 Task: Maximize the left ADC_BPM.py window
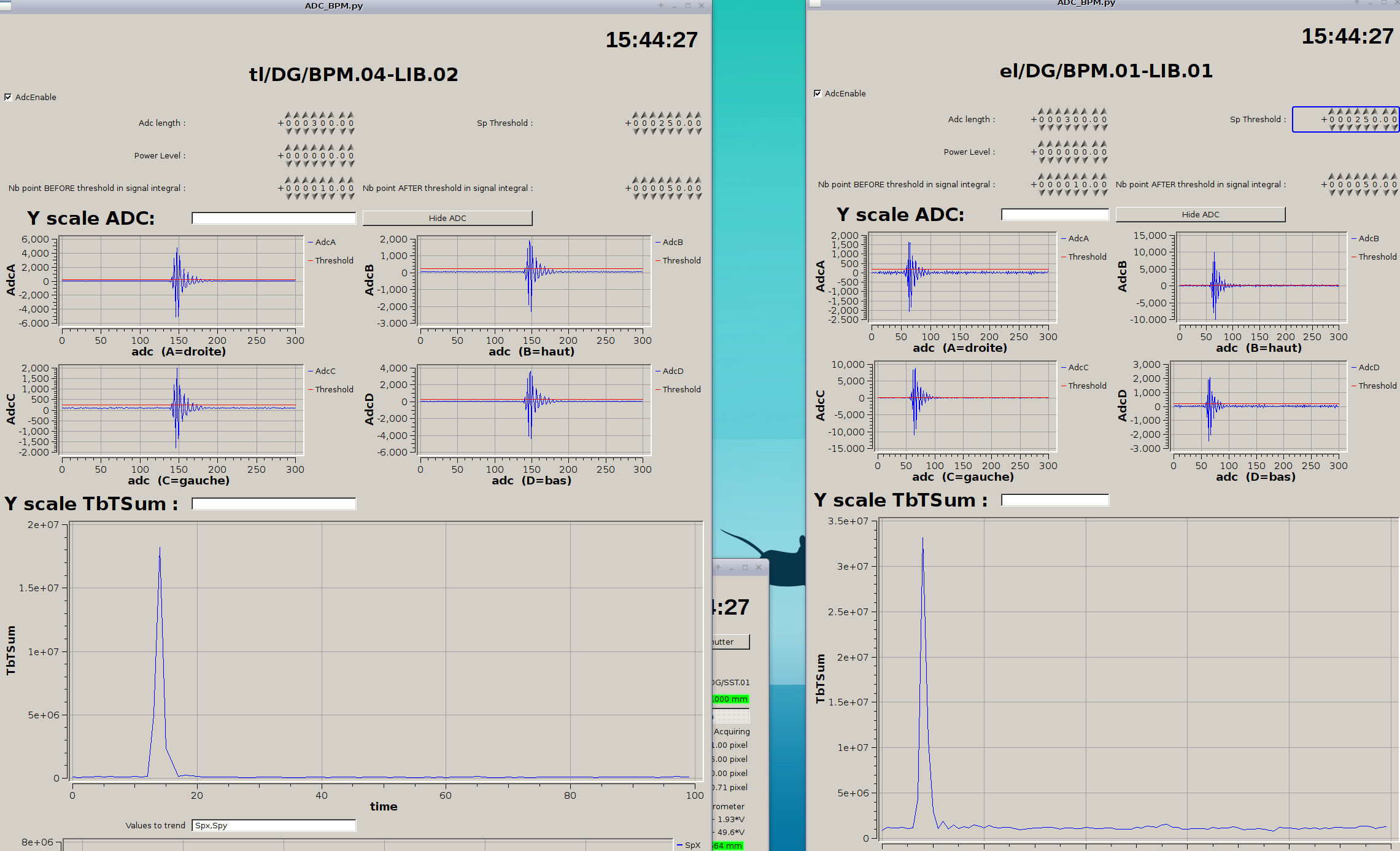pos(688,6)
